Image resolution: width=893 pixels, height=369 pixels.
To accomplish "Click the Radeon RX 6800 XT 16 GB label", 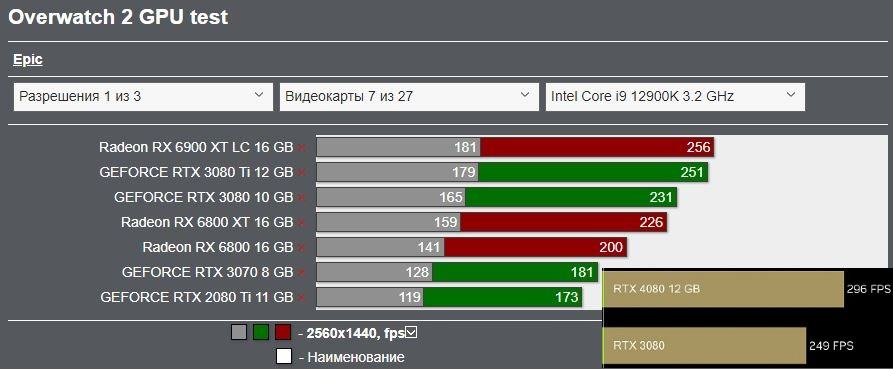I will click(x=207, y=223).
